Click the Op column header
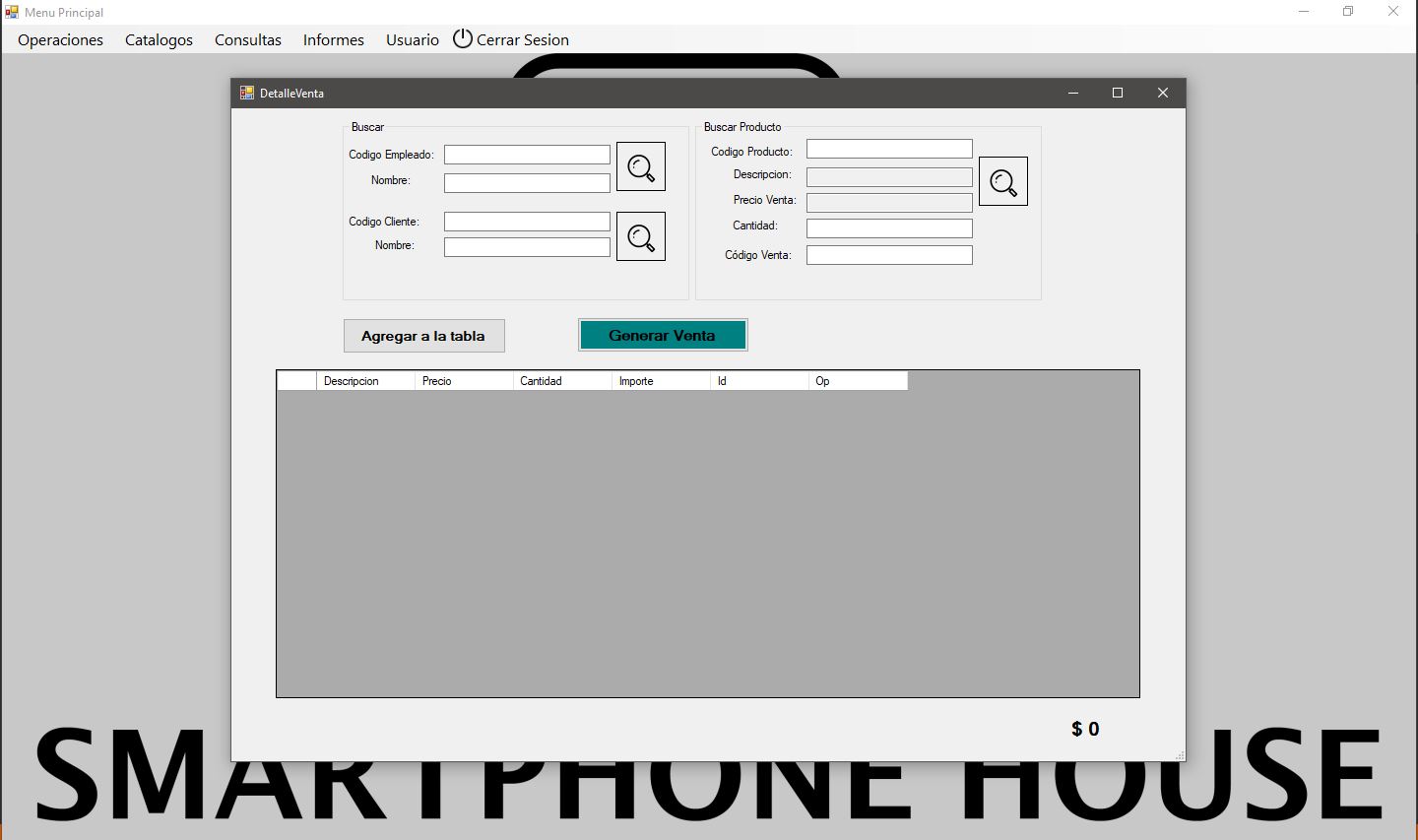1418x840 pixels. point(858,381)
